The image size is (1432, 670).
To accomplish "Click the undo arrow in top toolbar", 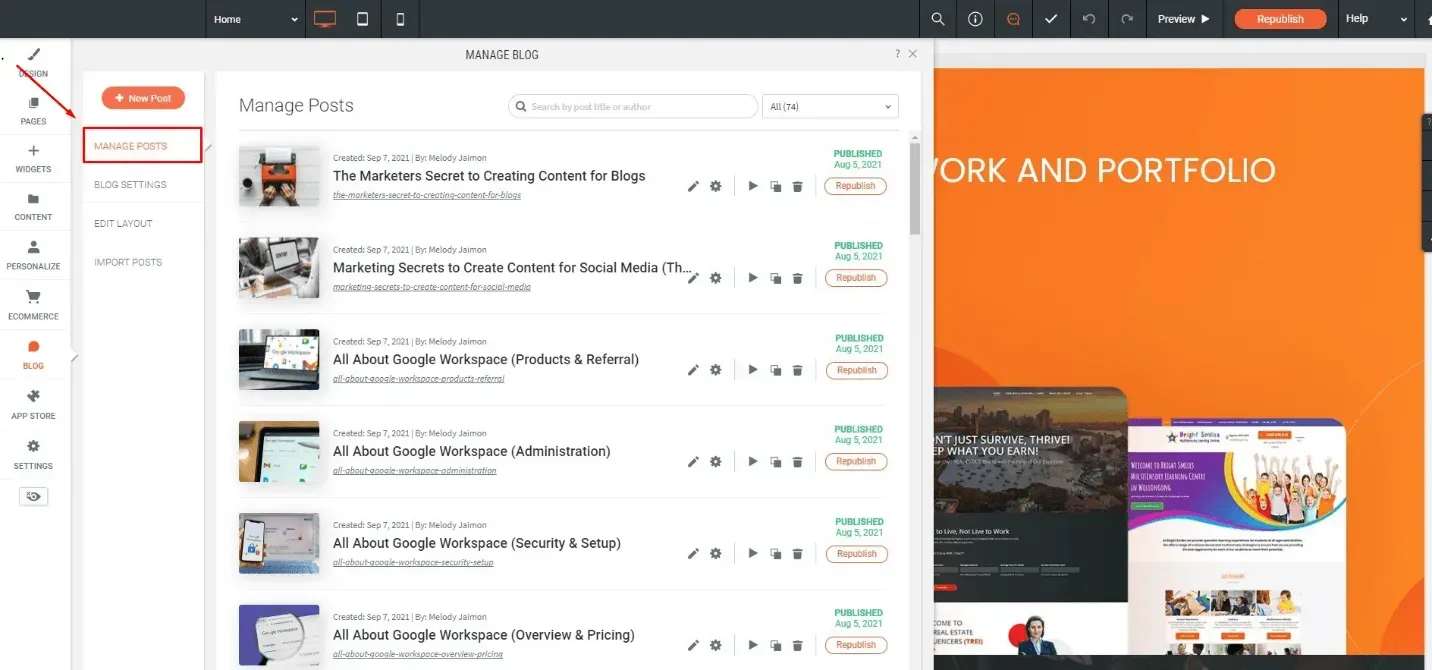I will 1089,19.
